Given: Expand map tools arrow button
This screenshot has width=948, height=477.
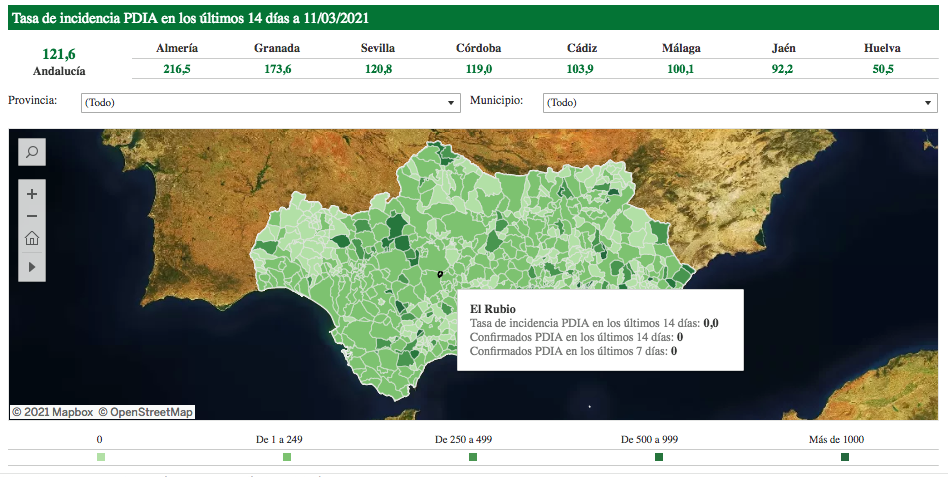Looking at the screenshot, I should [x=32, y=267].
